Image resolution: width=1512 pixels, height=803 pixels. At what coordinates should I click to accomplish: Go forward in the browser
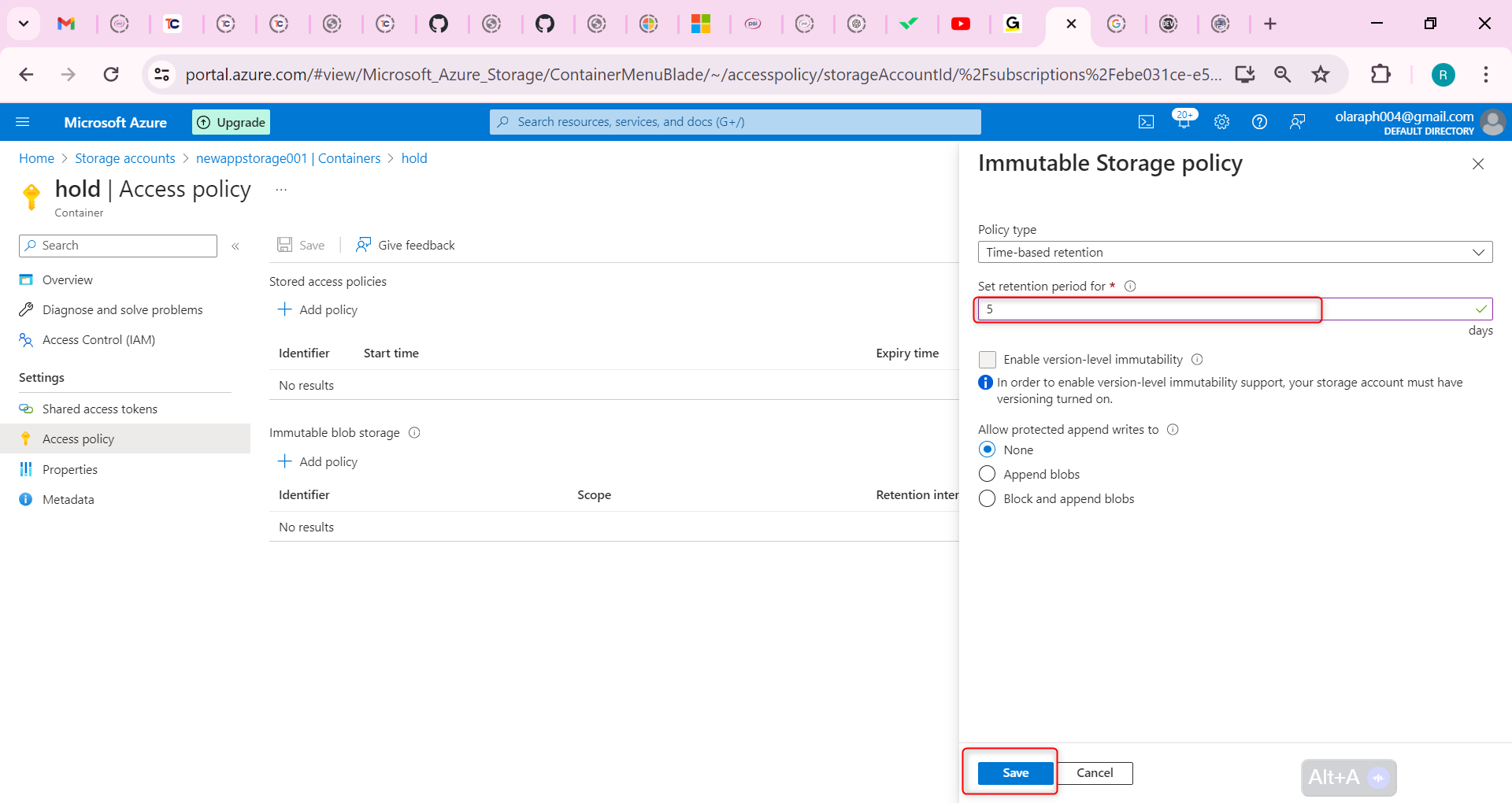tap(69, 75)
